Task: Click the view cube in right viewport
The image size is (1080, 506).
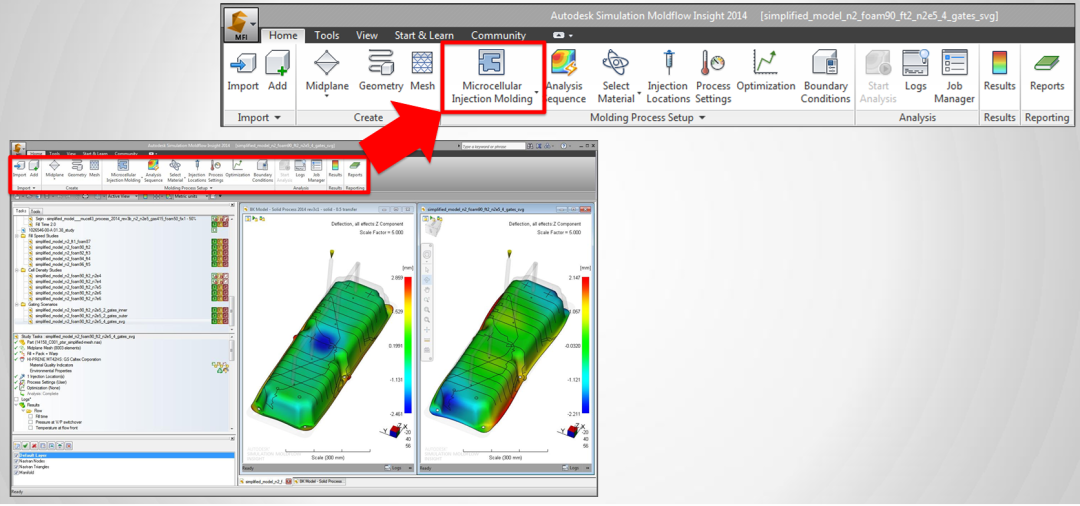Action: click(432, 229)
